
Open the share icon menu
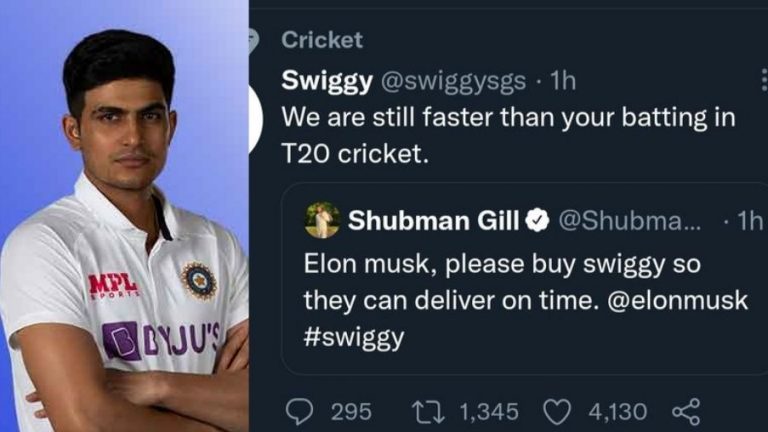click(x=686, y=410)
